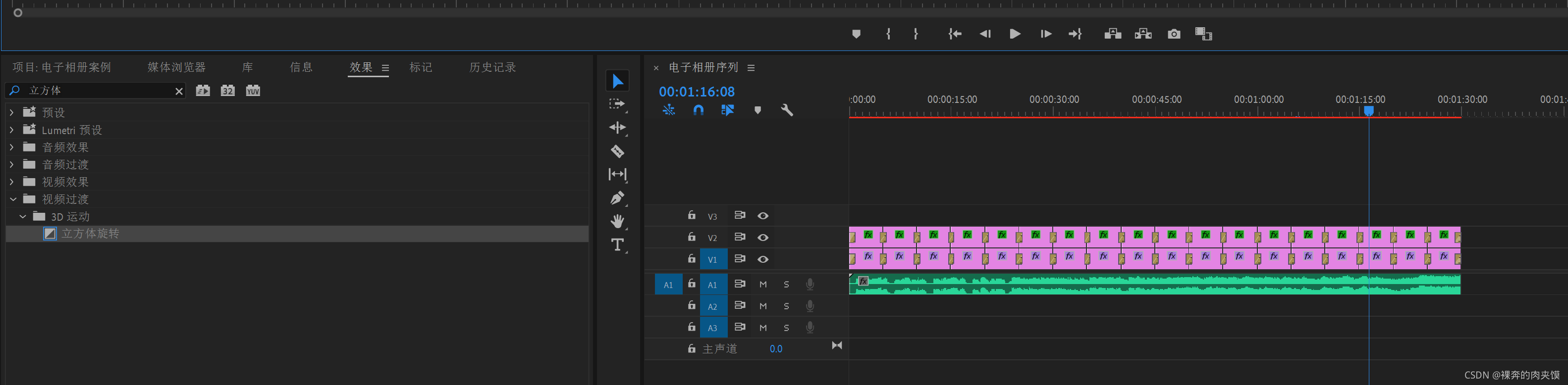Image resolution: width=1568 pixels, height=385 pixels.
Task: Collapse the 3D 运动 folder
Action: click(22, 217)
